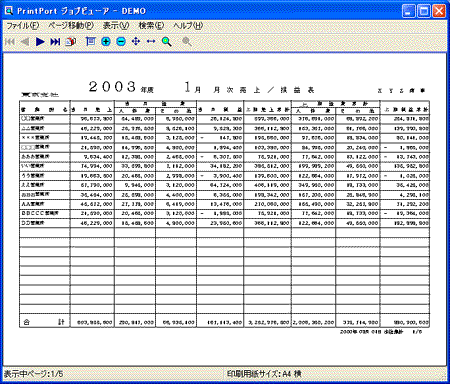450x384 pixels.
Task: Click the grayed previous page arrow
Action: coord(25,42)
